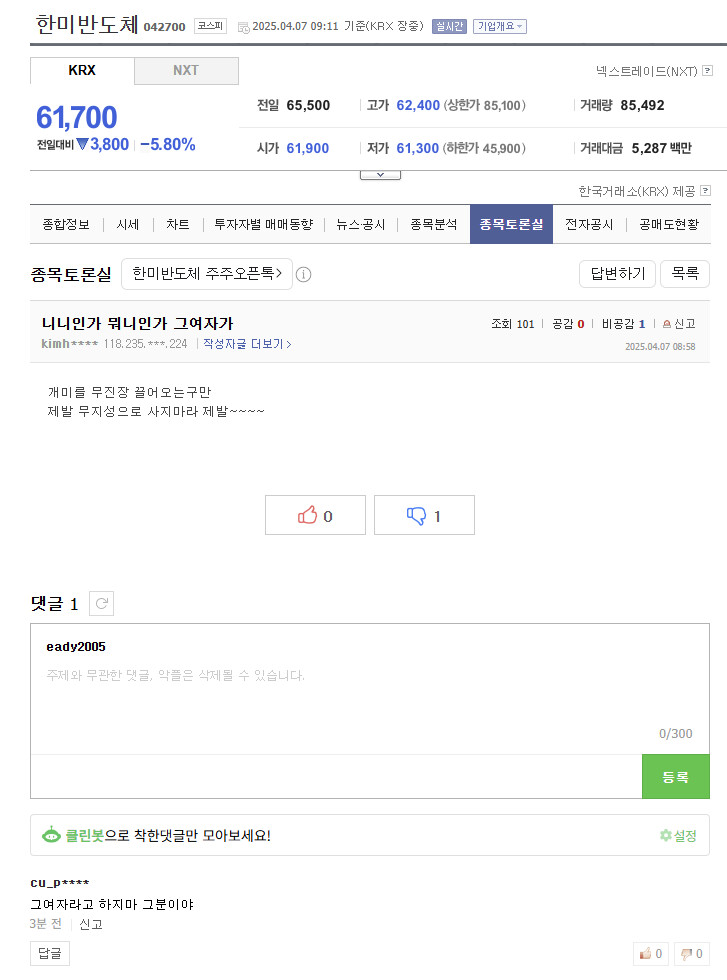727x980 pixels.
Task: Click the 답변하기 button
Action: 618,274
